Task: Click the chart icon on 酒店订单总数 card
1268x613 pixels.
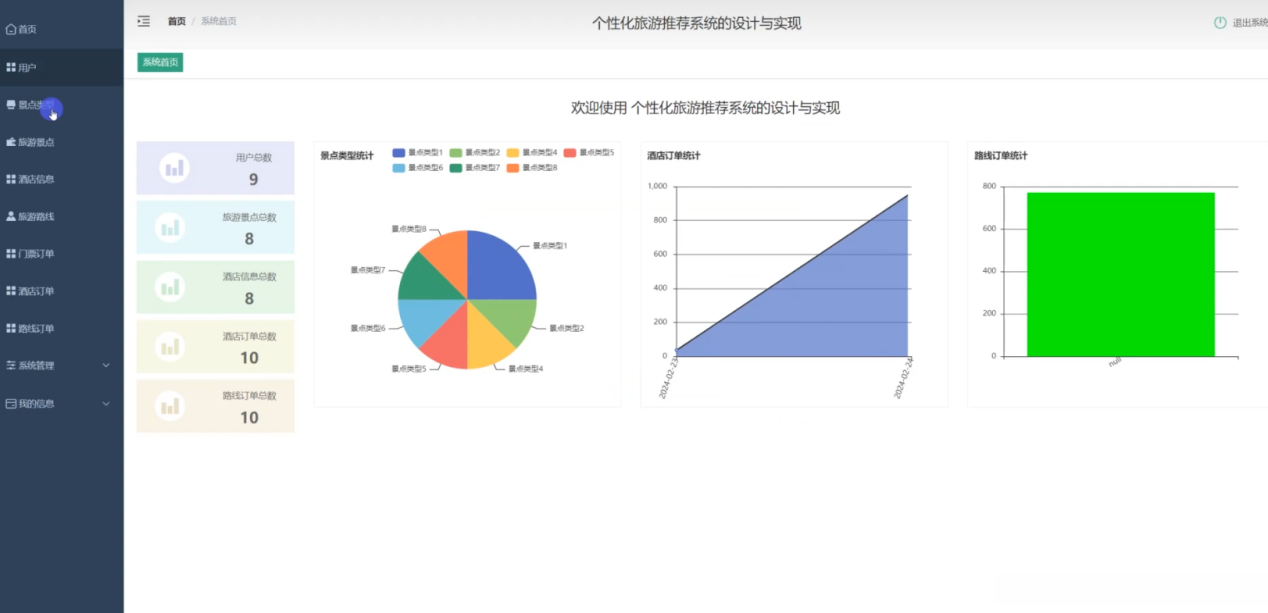Action: (x=170, y=346)
